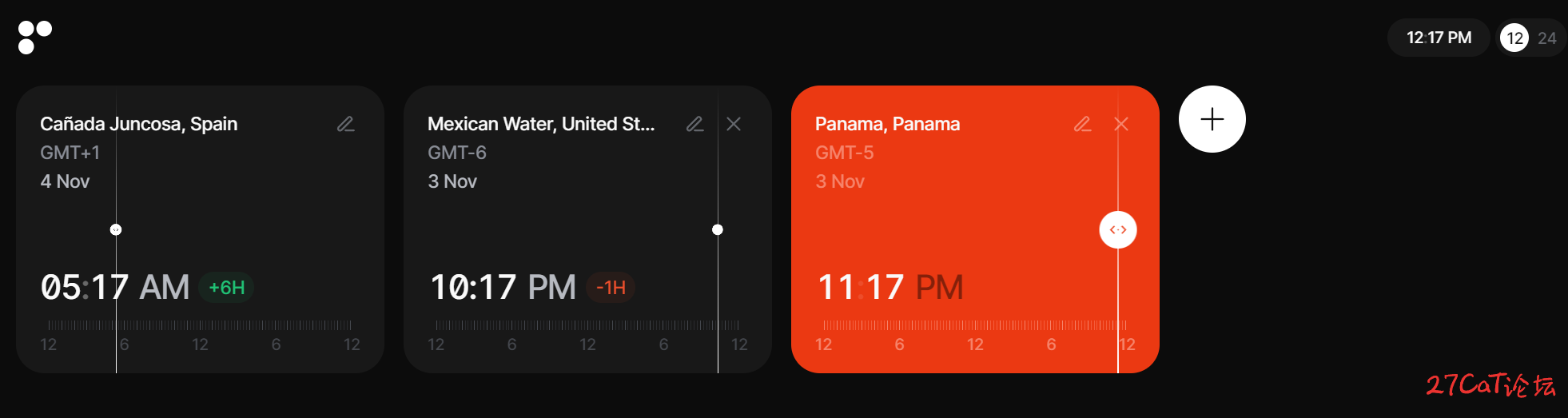Screen dimensions: 1568x418
Task: Click the 12:17 PM current time pill
Action: click(x=1439, y=38)
